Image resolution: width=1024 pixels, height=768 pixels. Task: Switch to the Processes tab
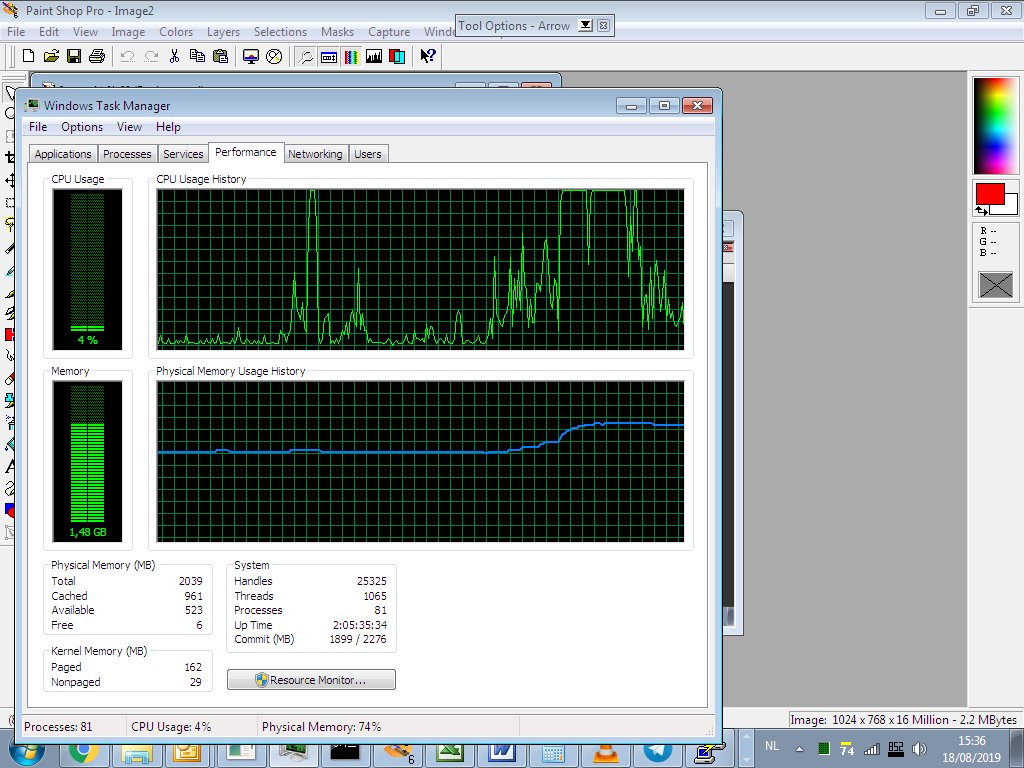127,154
